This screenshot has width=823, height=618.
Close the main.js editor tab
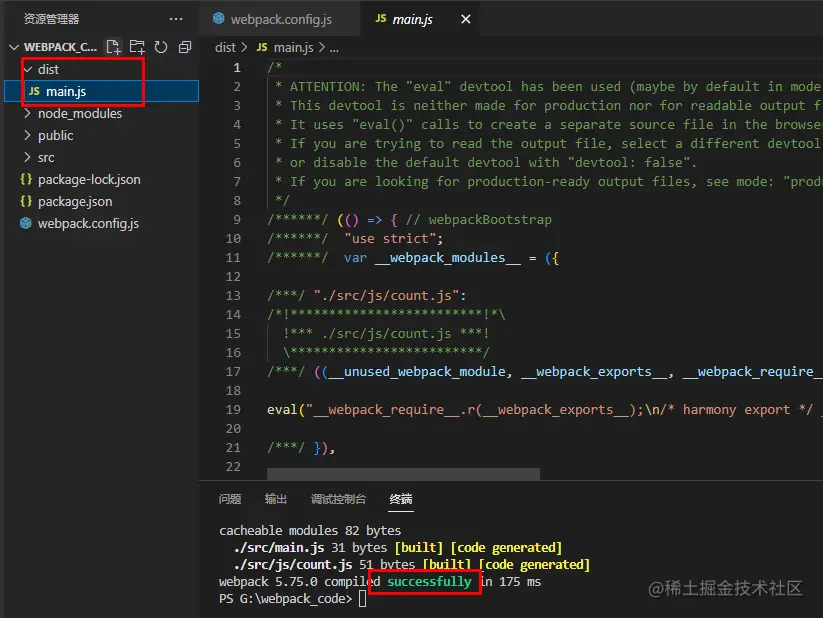466,19
